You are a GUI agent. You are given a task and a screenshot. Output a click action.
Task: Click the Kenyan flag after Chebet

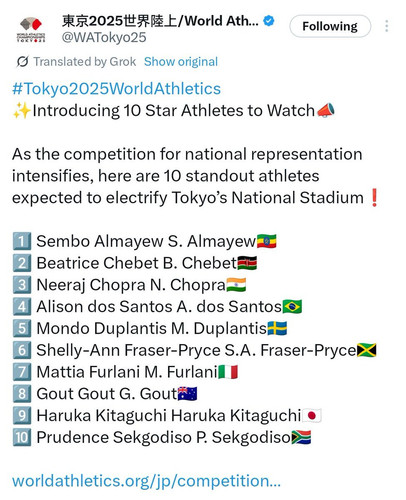pos(247,263)
